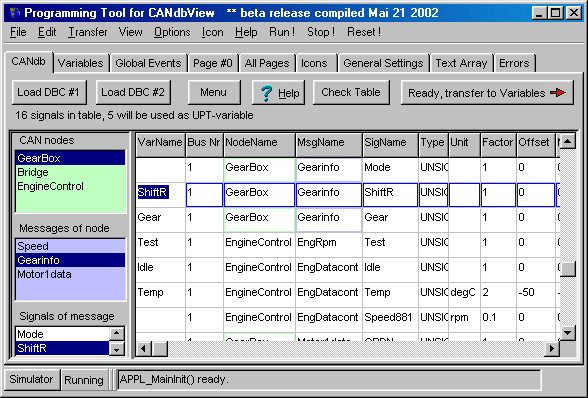Click the Type column header
This screenshot has height=398, width=588.
pos(434,145)
